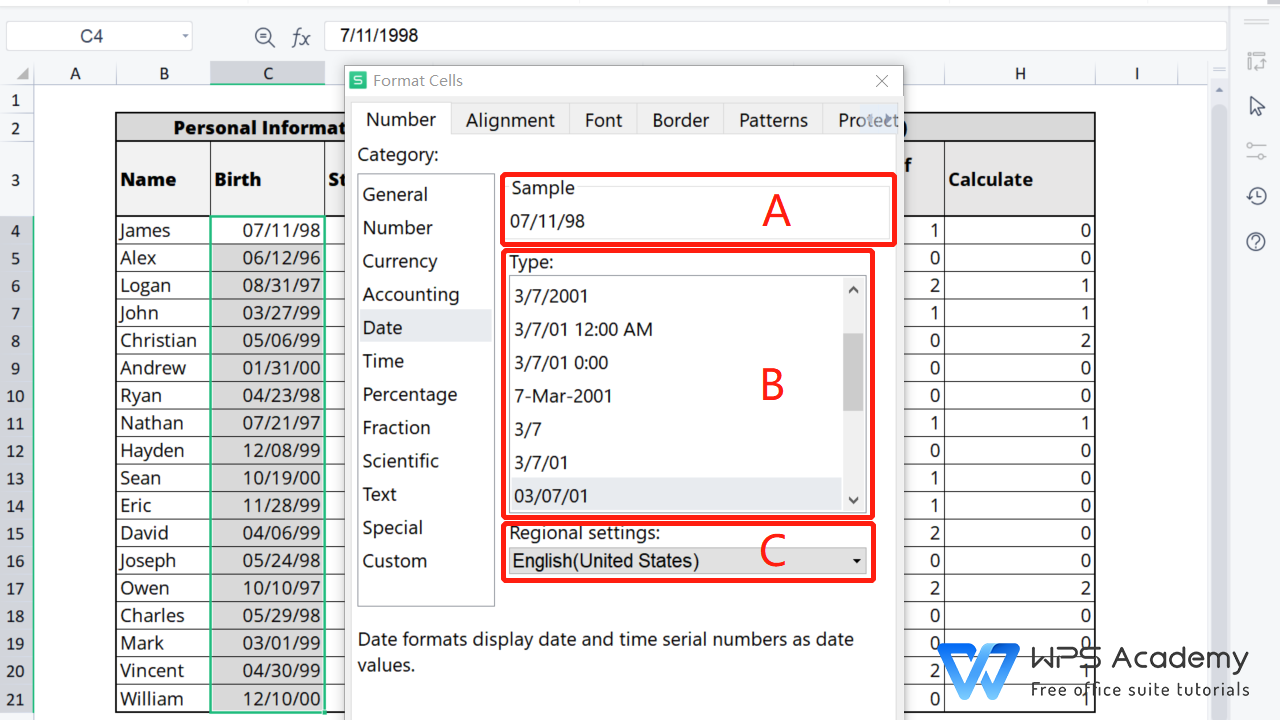Screen dimensions: 1280x720
Task: Click the Help question mark icon in sidebar
Action: pos(1256,241)
